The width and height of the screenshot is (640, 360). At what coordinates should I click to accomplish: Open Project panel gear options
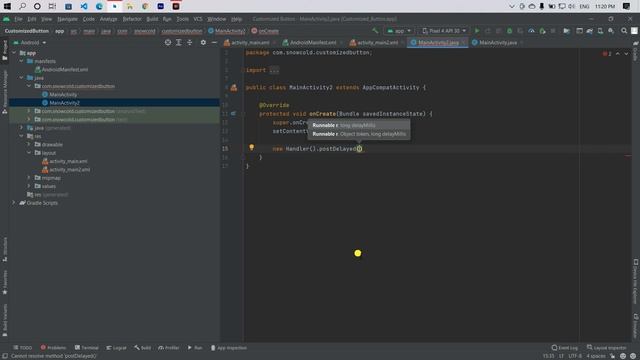point(203,42)
